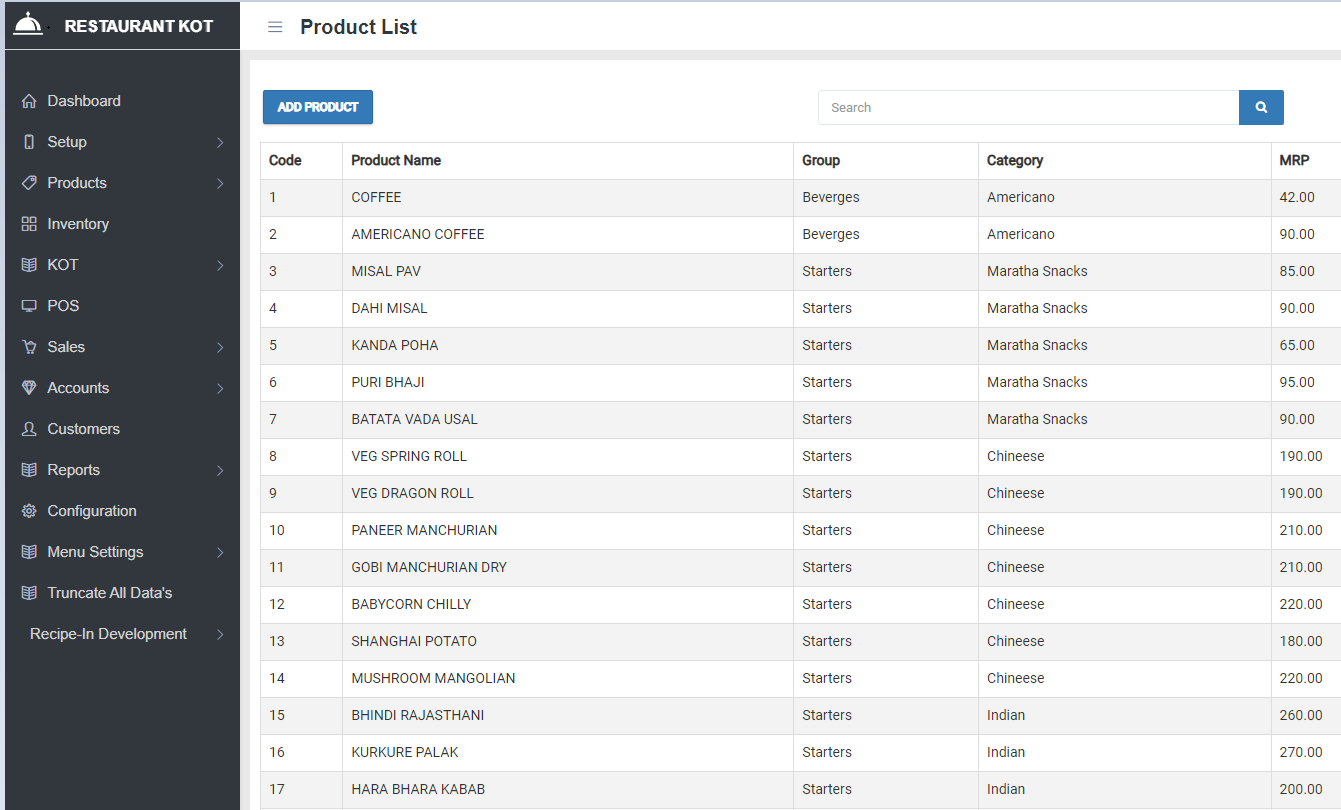Expand the Sales menu chevron
Image resolution: width=1341 pixels, height=810 pixels.
220,348
